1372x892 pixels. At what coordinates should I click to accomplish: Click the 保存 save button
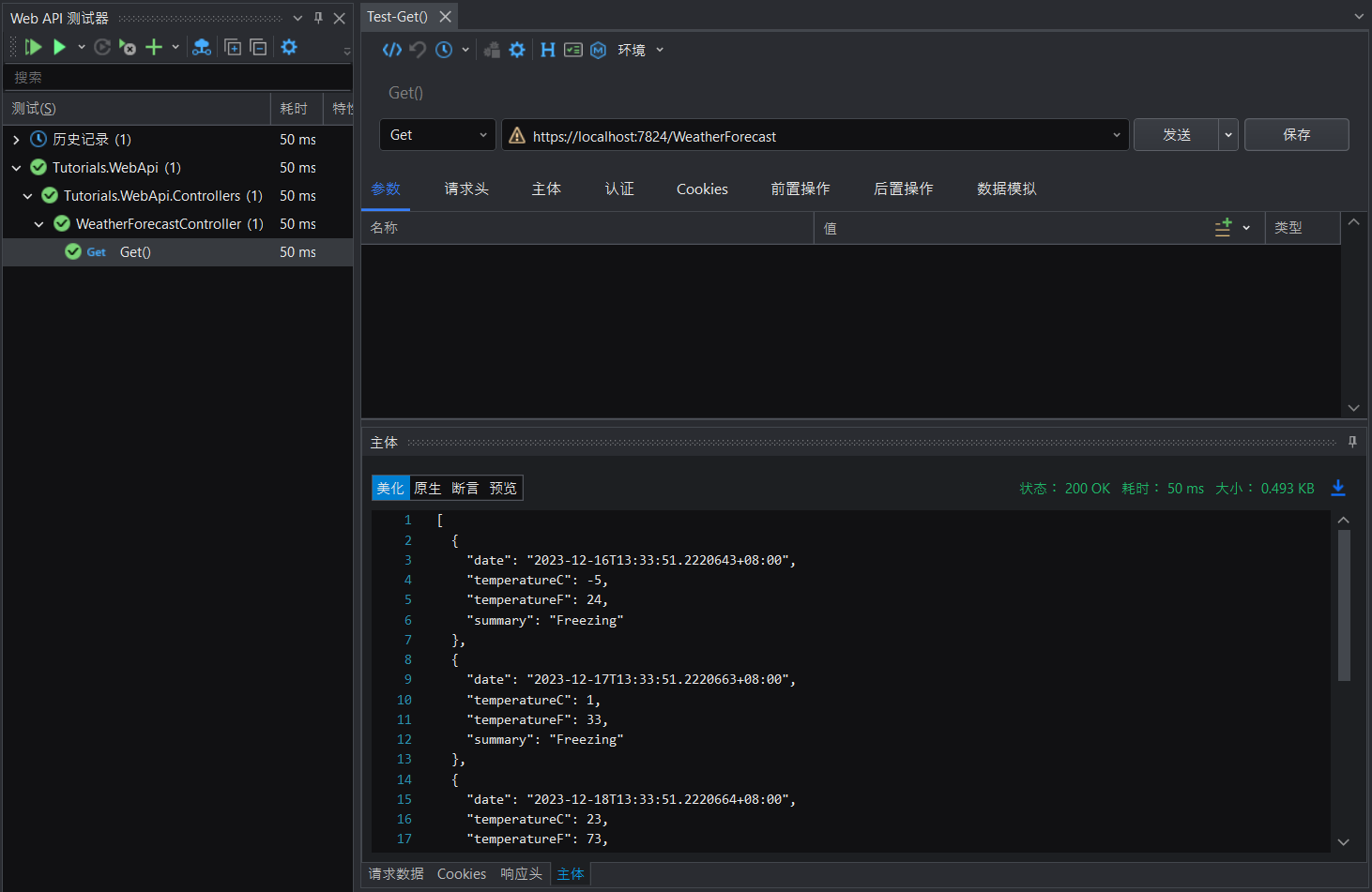coord(1297,135)
